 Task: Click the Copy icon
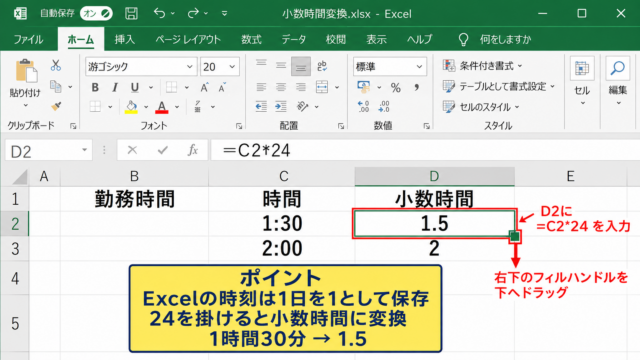(x=56, y=86)
